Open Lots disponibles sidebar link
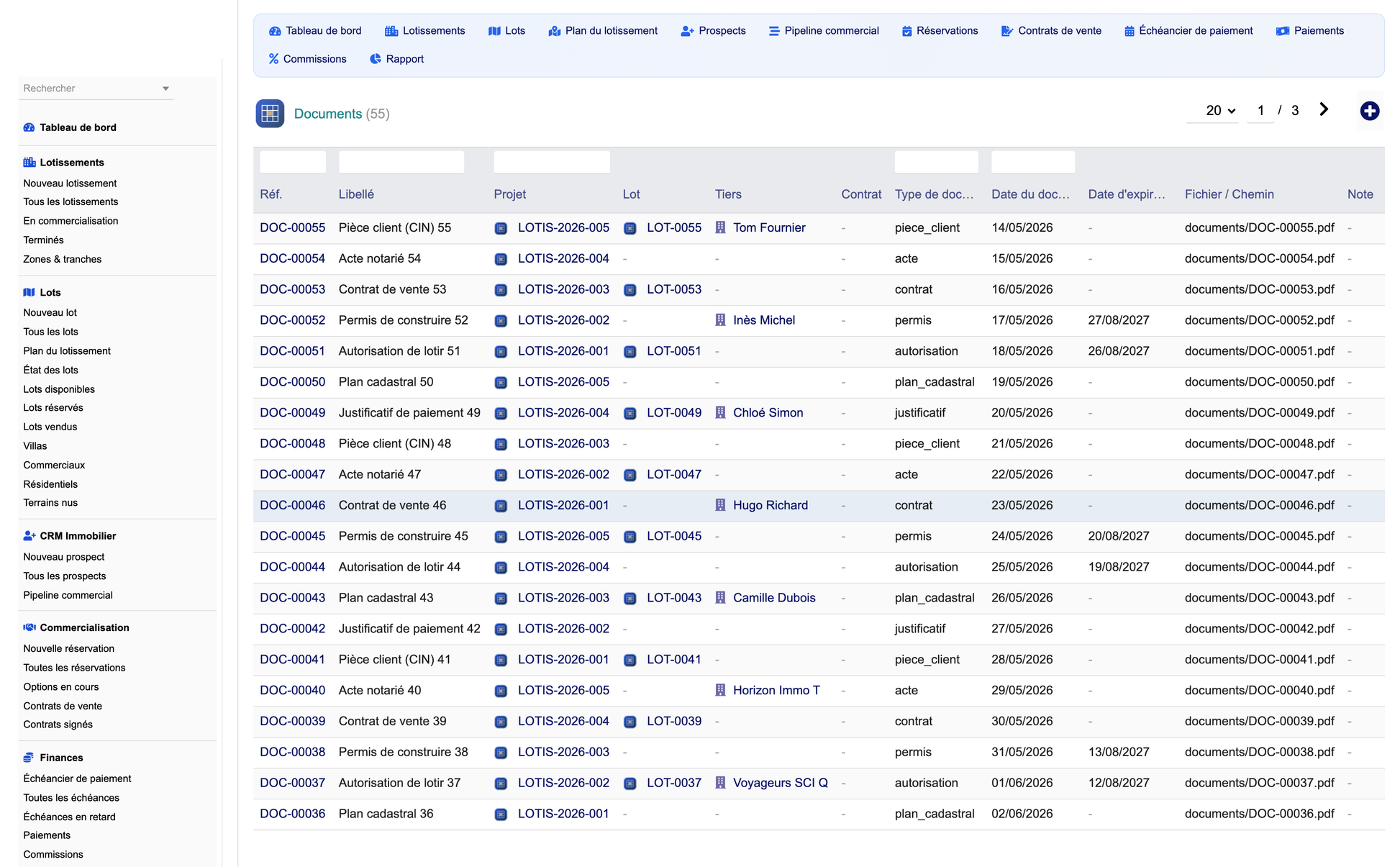Image resolution: width=1400 pixels, height=867 pixels. [59, 389]
